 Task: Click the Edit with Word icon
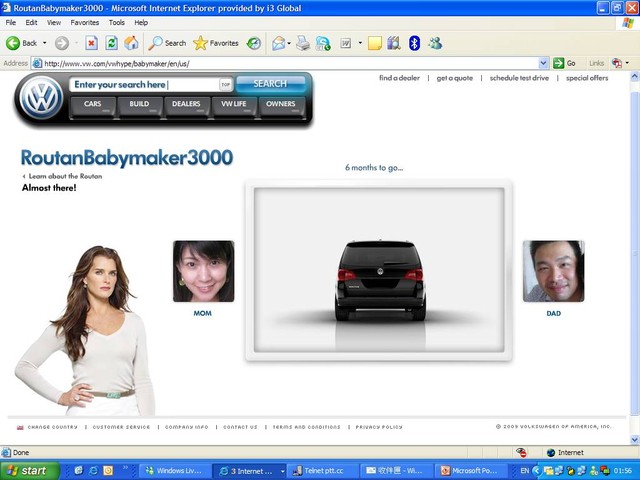(x=346, y=43)
